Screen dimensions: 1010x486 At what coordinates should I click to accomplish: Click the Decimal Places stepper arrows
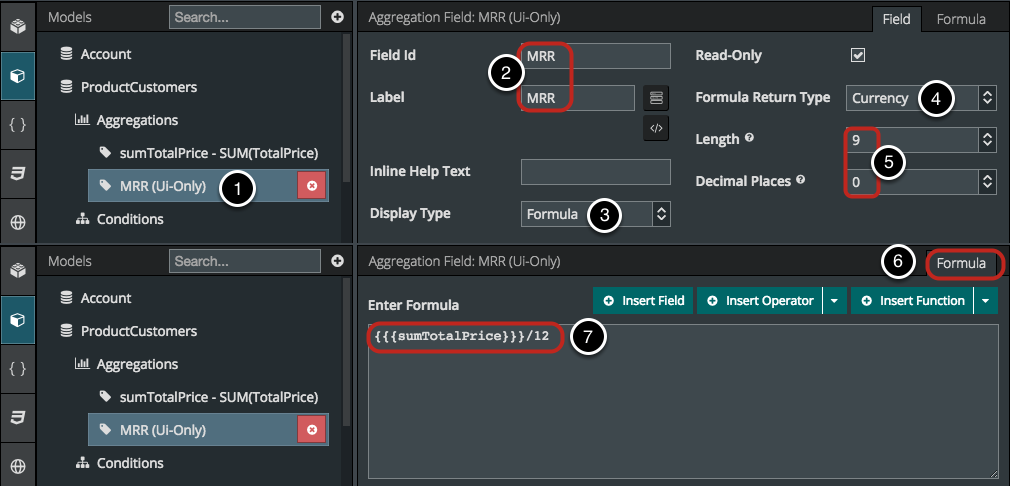point(987,181)
